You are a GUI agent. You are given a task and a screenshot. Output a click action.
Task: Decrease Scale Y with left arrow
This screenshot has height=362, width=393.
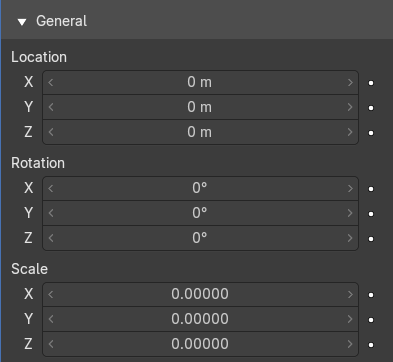[x=51, y=319]
